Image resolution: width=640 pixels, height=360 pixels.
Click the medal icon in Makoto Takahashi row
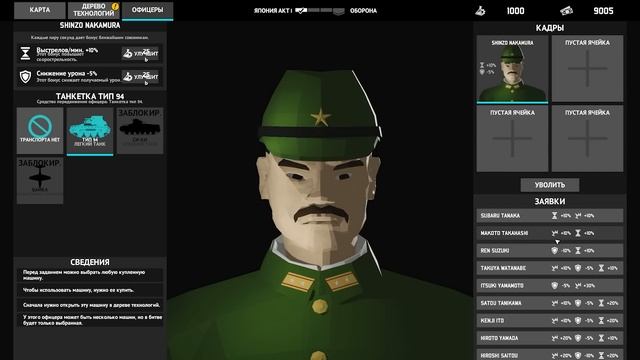point(555,233)
